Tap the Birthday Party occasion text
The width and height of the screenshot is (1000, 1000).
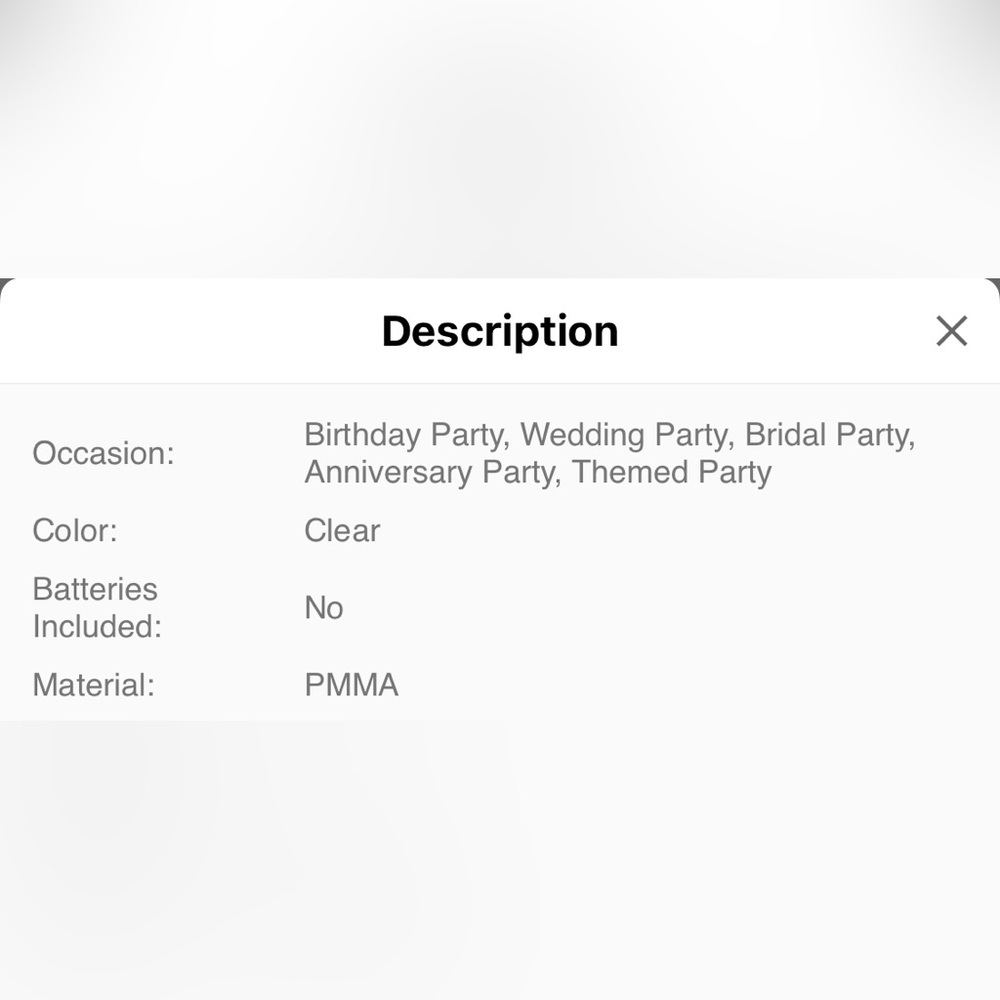pos(407,435)
